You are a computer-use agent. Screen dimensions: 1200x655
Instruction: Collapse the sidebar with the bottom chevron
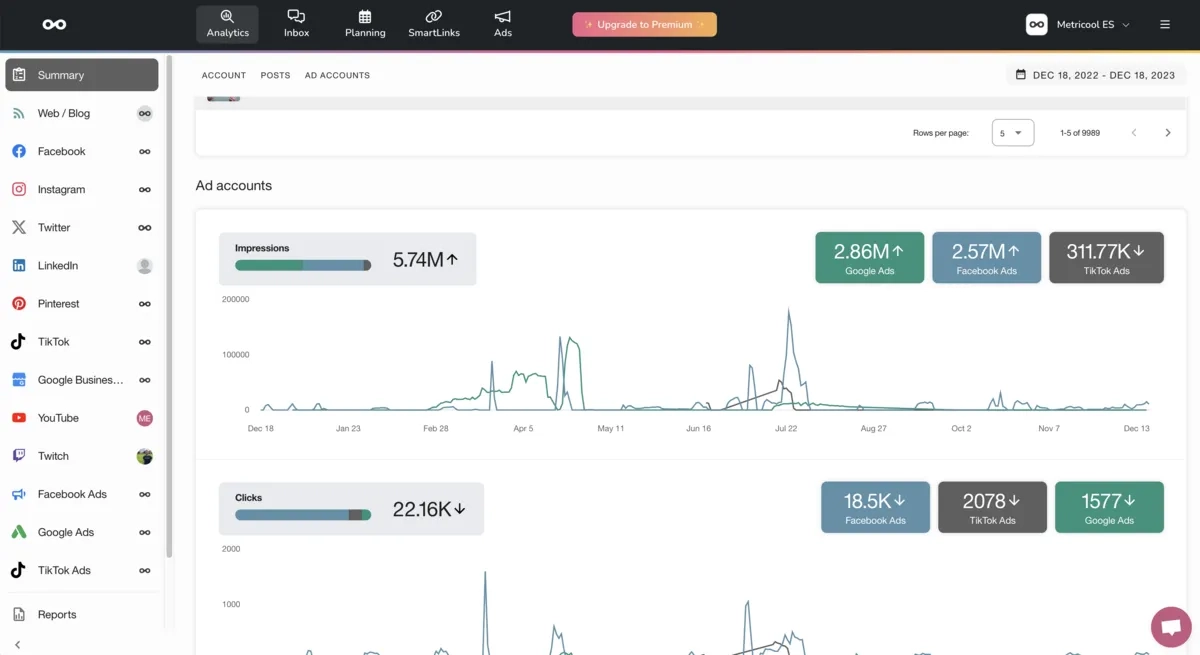pos(18,645)
